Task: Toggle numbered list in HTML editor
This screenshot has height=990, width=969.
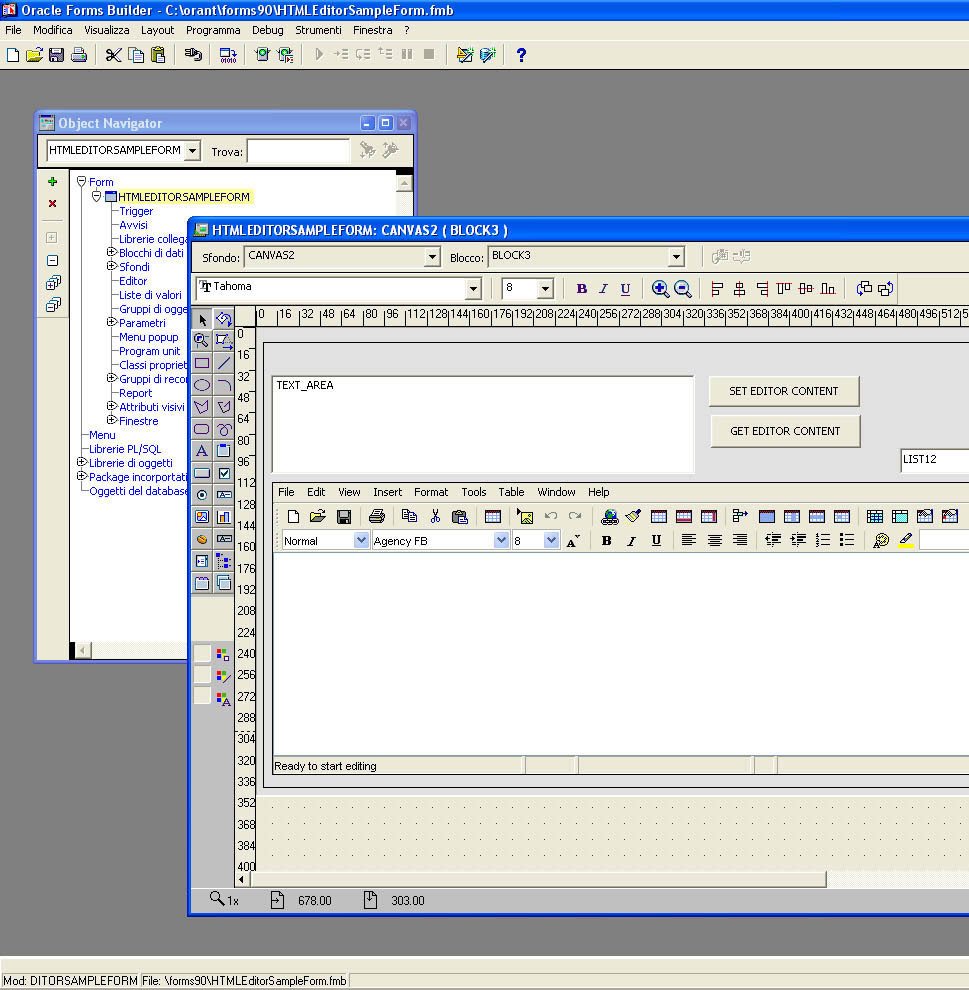Action: click(823, 540)
